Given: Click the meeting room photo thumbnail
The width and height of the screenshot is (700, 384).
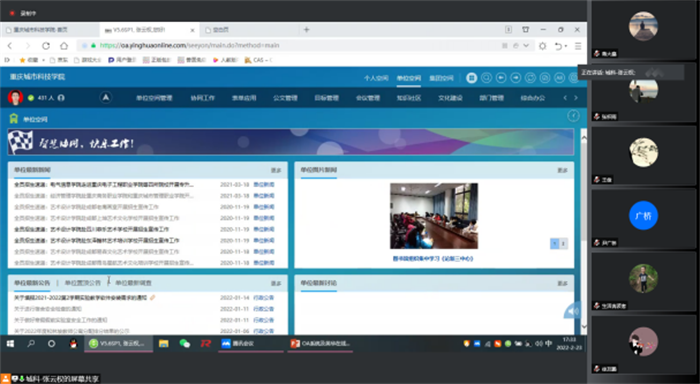Looking at the screenshot, I should [x=434, y=216].
